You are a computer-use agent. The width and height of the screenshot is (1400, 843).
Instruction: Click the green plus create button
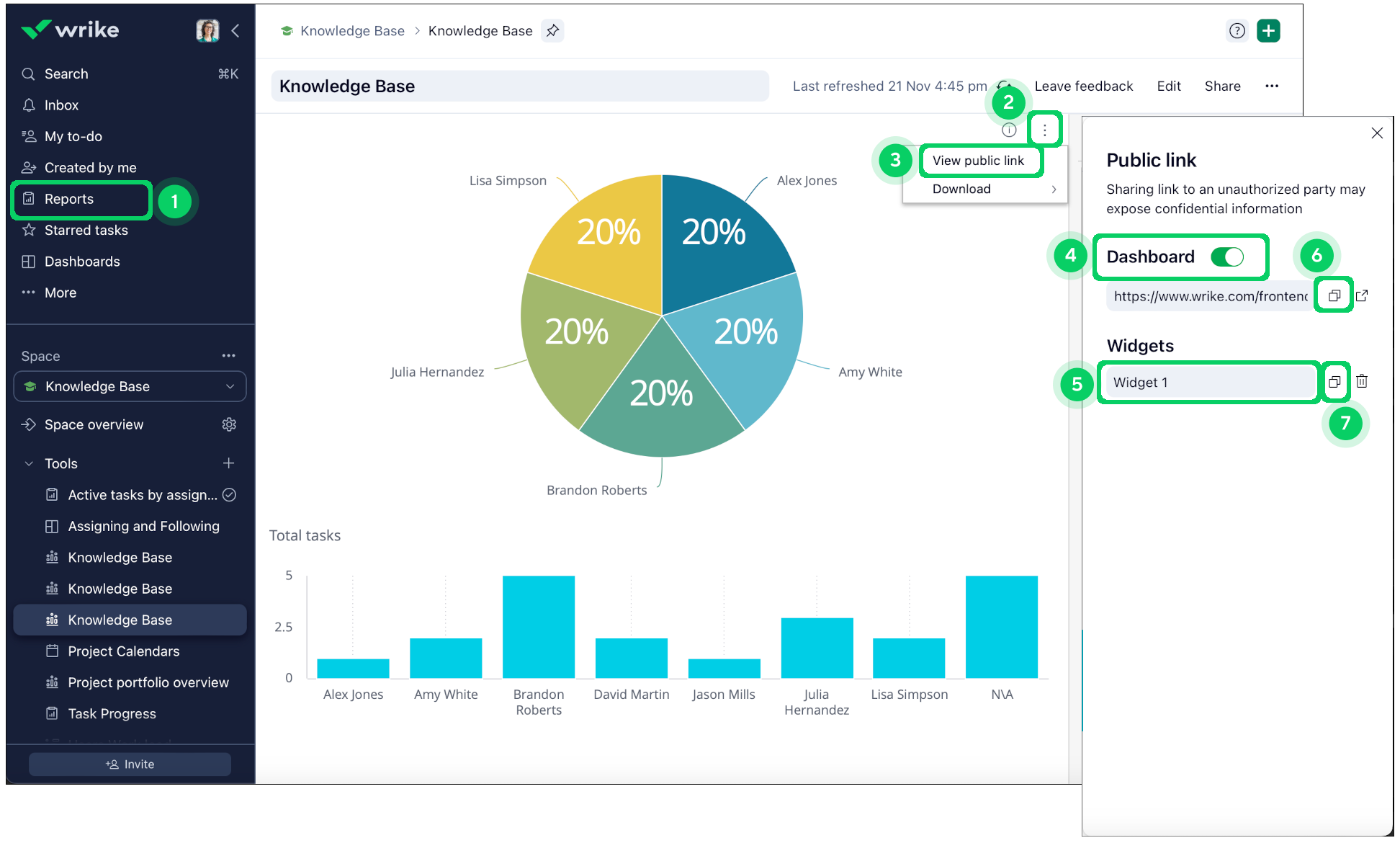1268,31
